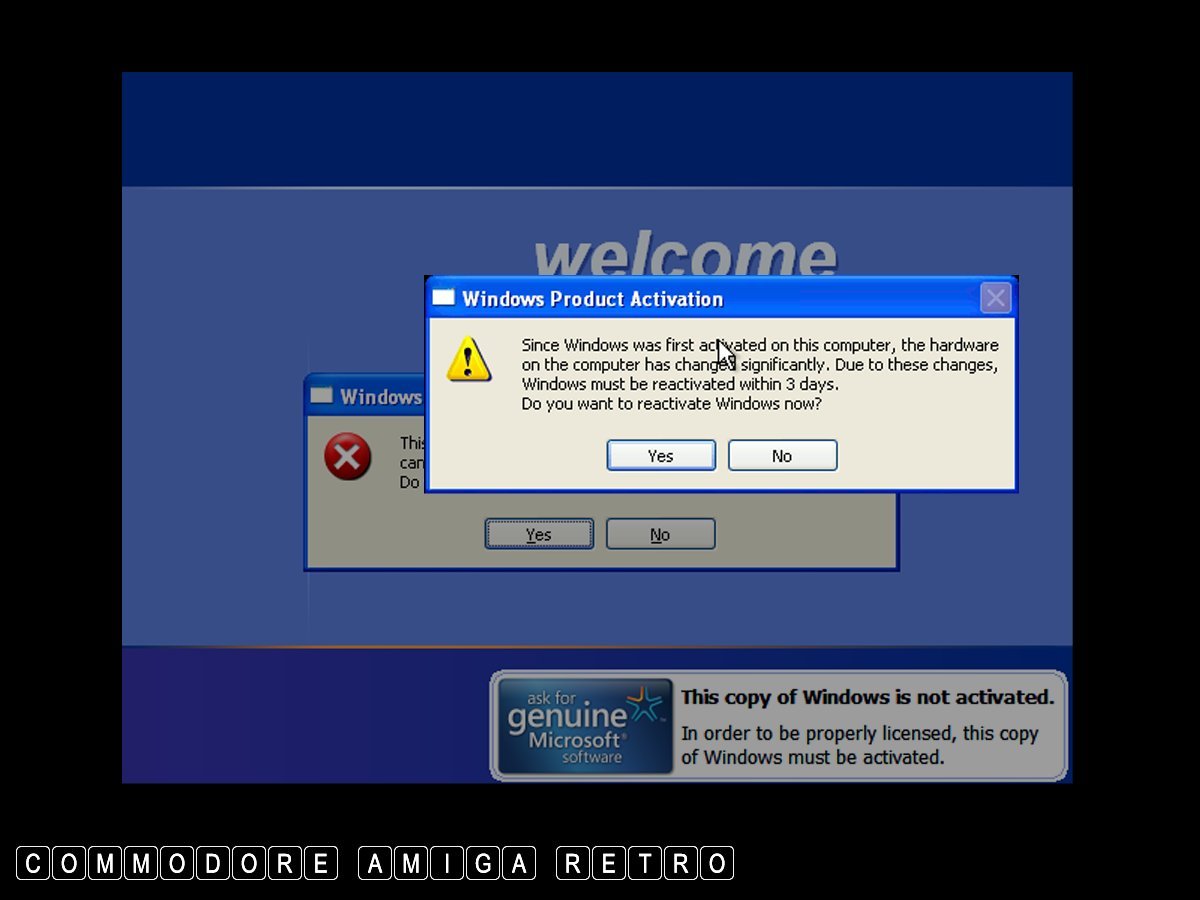Click the "reactivated within 3 days" message text
Viewport: 1200px width, 900px height.
point(680,384)
